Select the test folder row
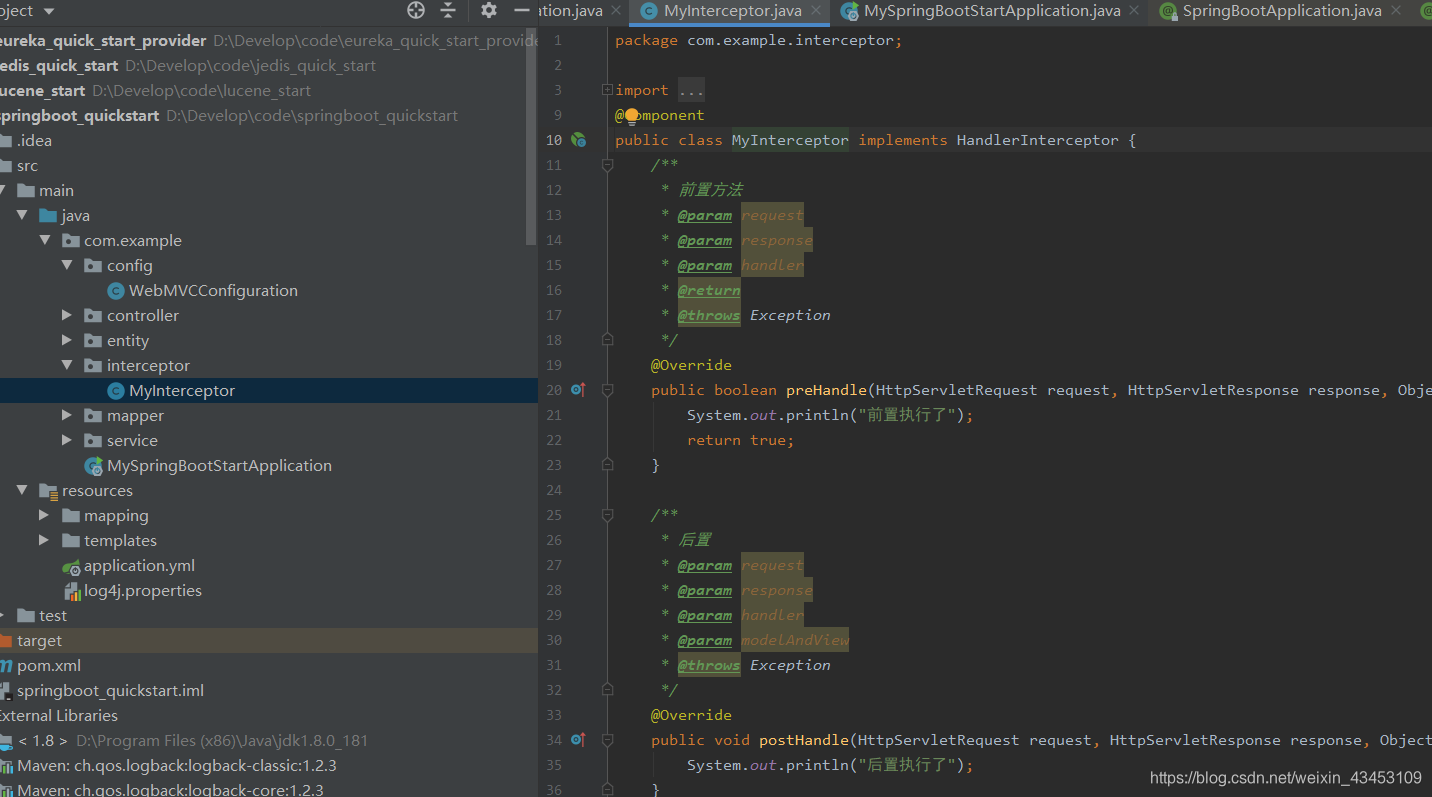This screenshot has height=797, width=1432. coord(268,616)
